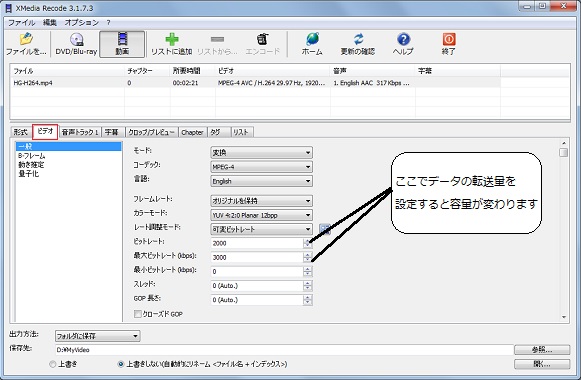Viewport: 581px width, 380px height.
Task: Click the GOP 長さ spinner arrows
Action: click(307, 300)
